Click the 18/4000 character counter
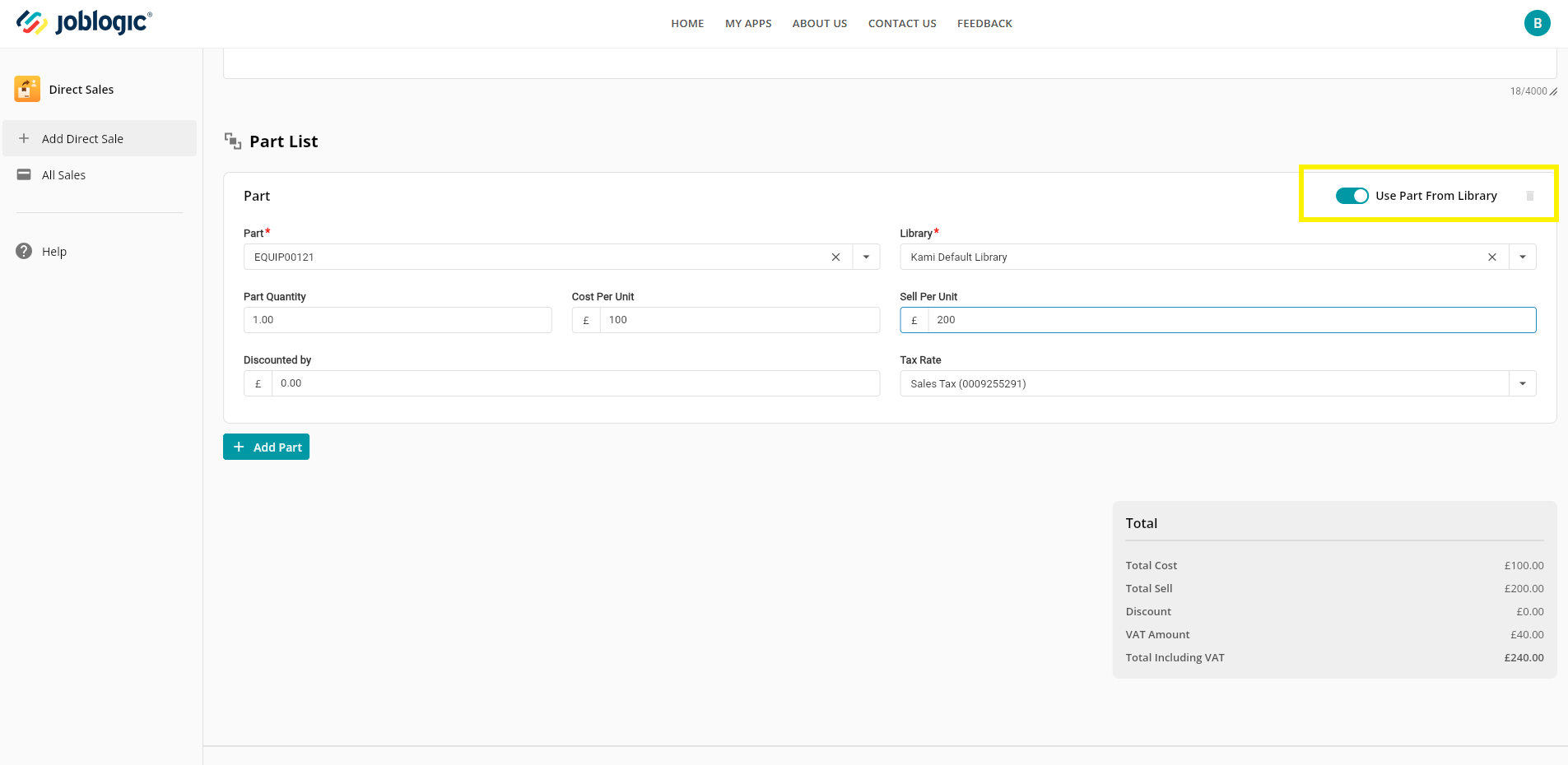This screenshot has width=1568, height=765. tap(1528, 91)
